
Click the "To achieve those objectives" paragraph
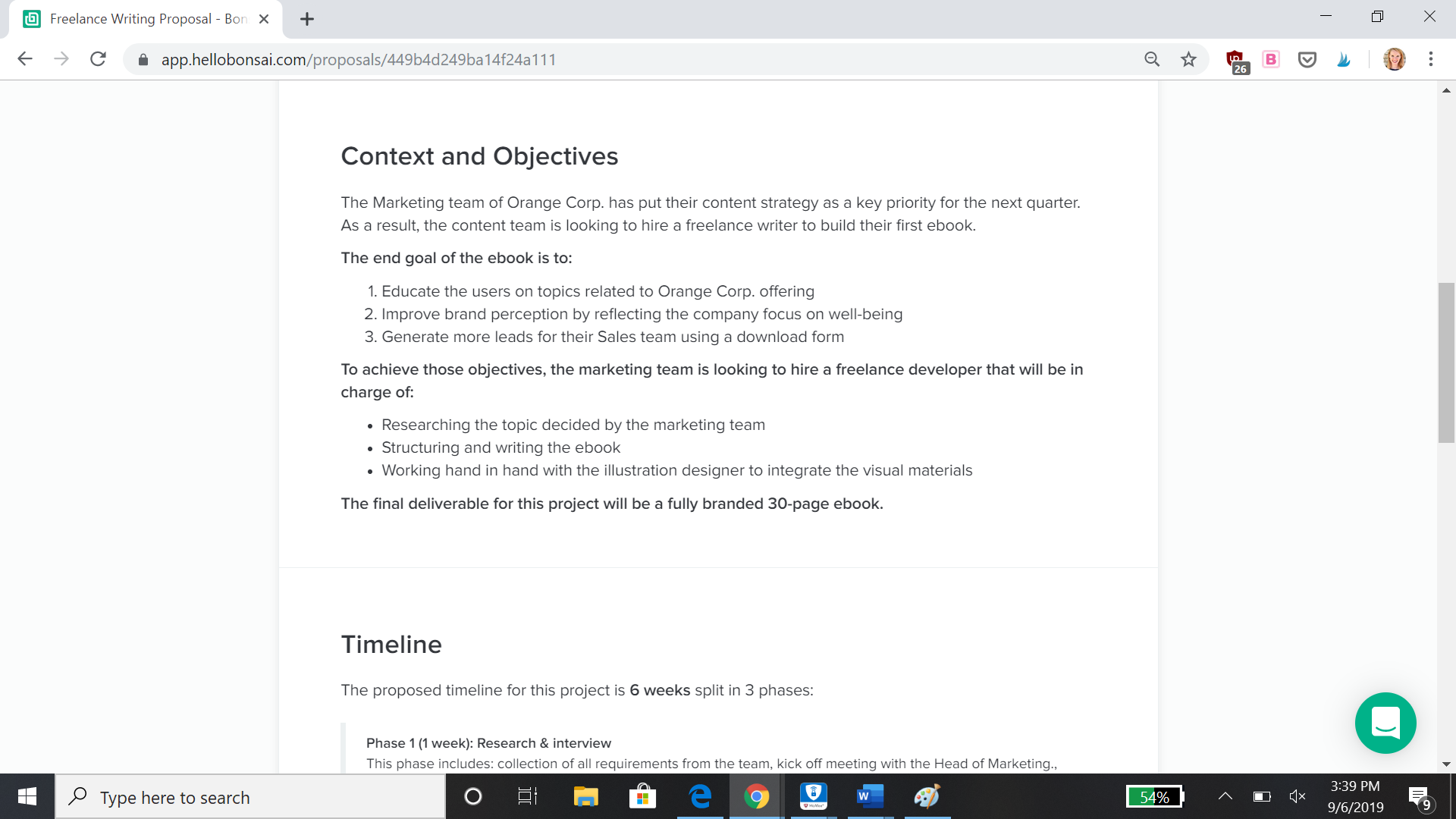coord(711,381)
